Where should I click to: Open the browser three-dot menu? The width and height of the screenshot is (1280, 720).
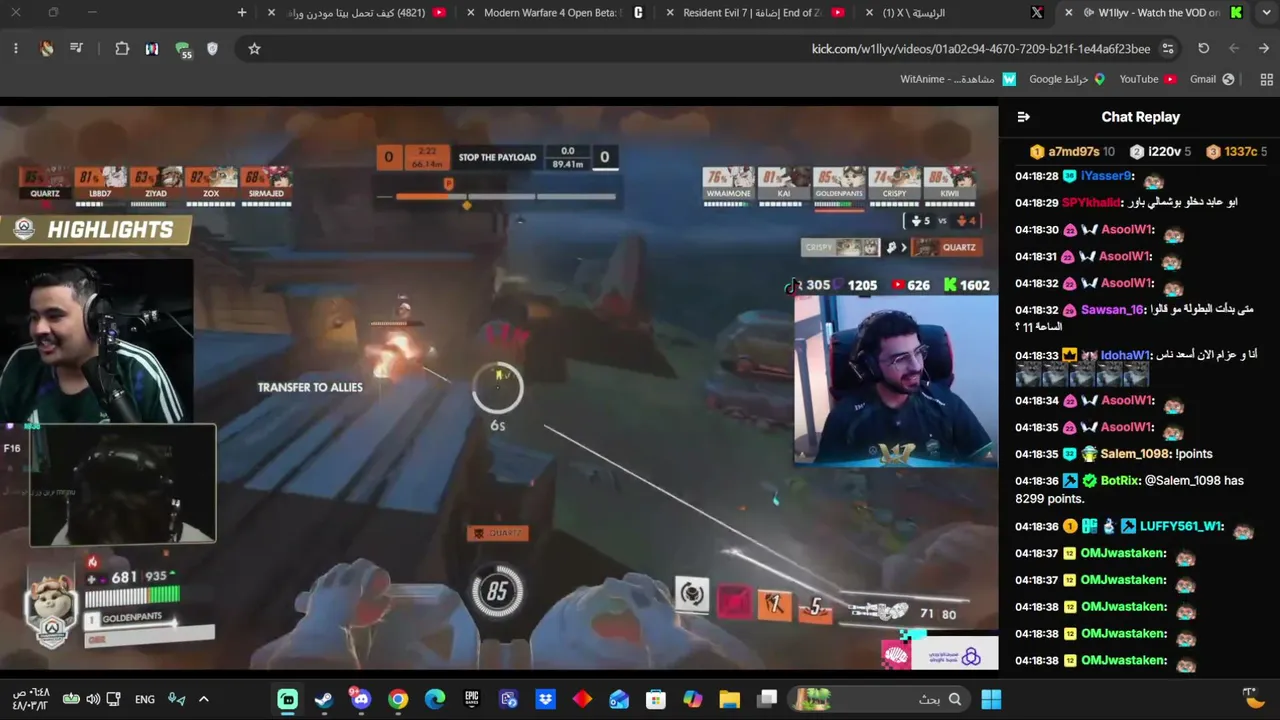pyautogui.click(x=16, y=48)
